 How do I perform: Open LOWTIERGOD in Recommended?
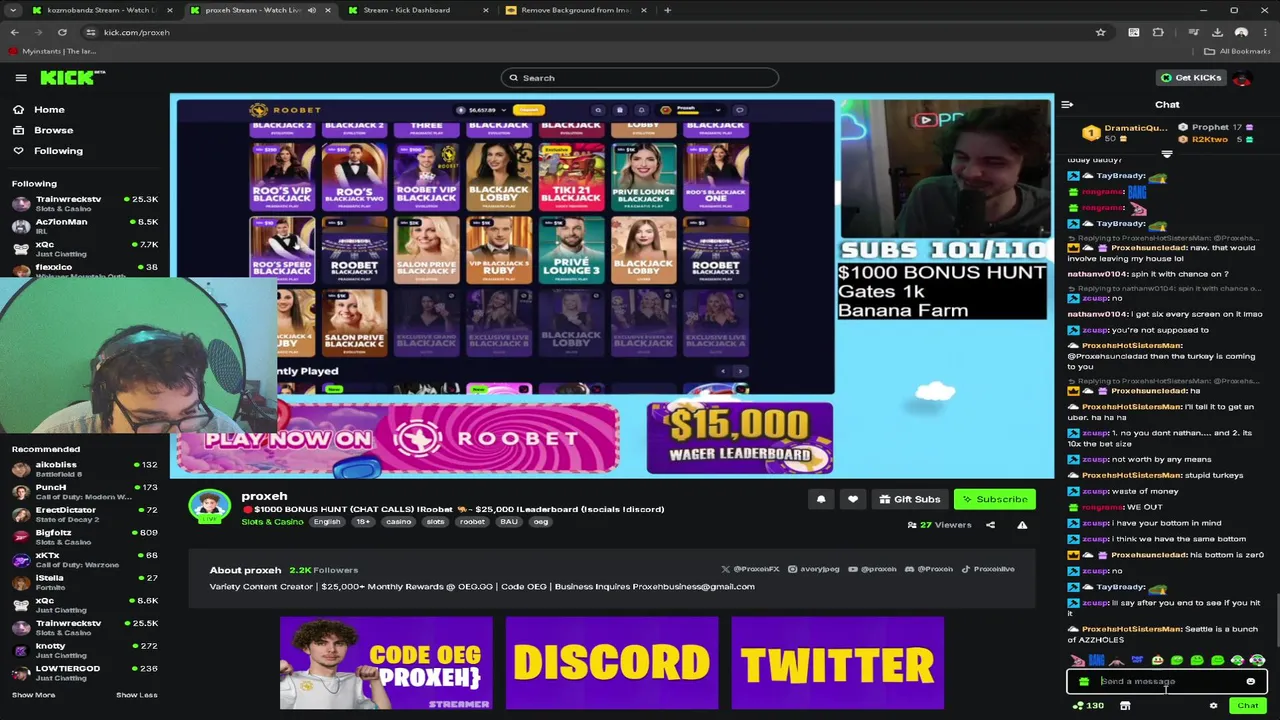(x=85, y=672)
